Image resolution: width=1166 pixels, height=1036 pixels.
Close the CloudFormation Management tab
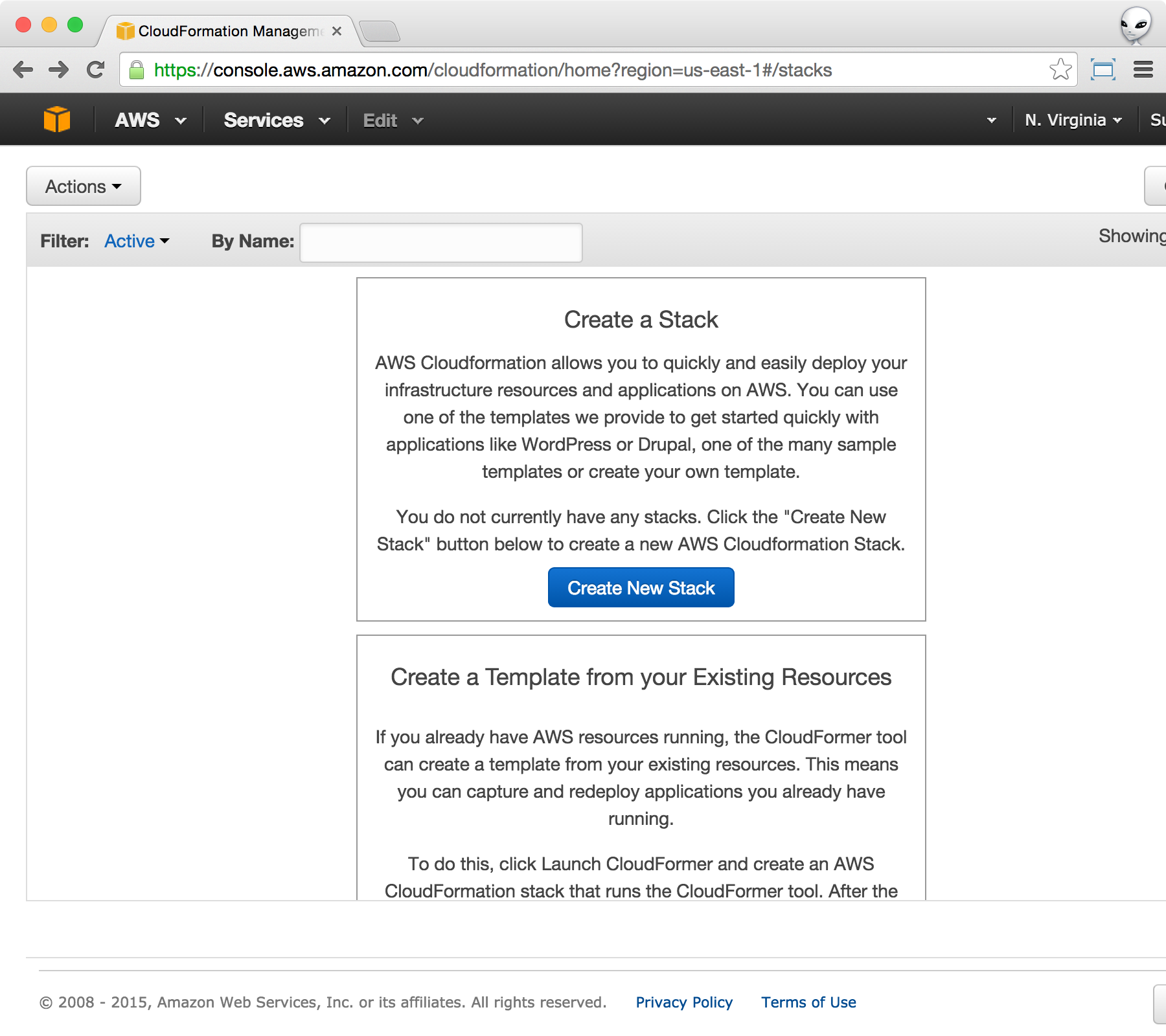click(337, 31)
